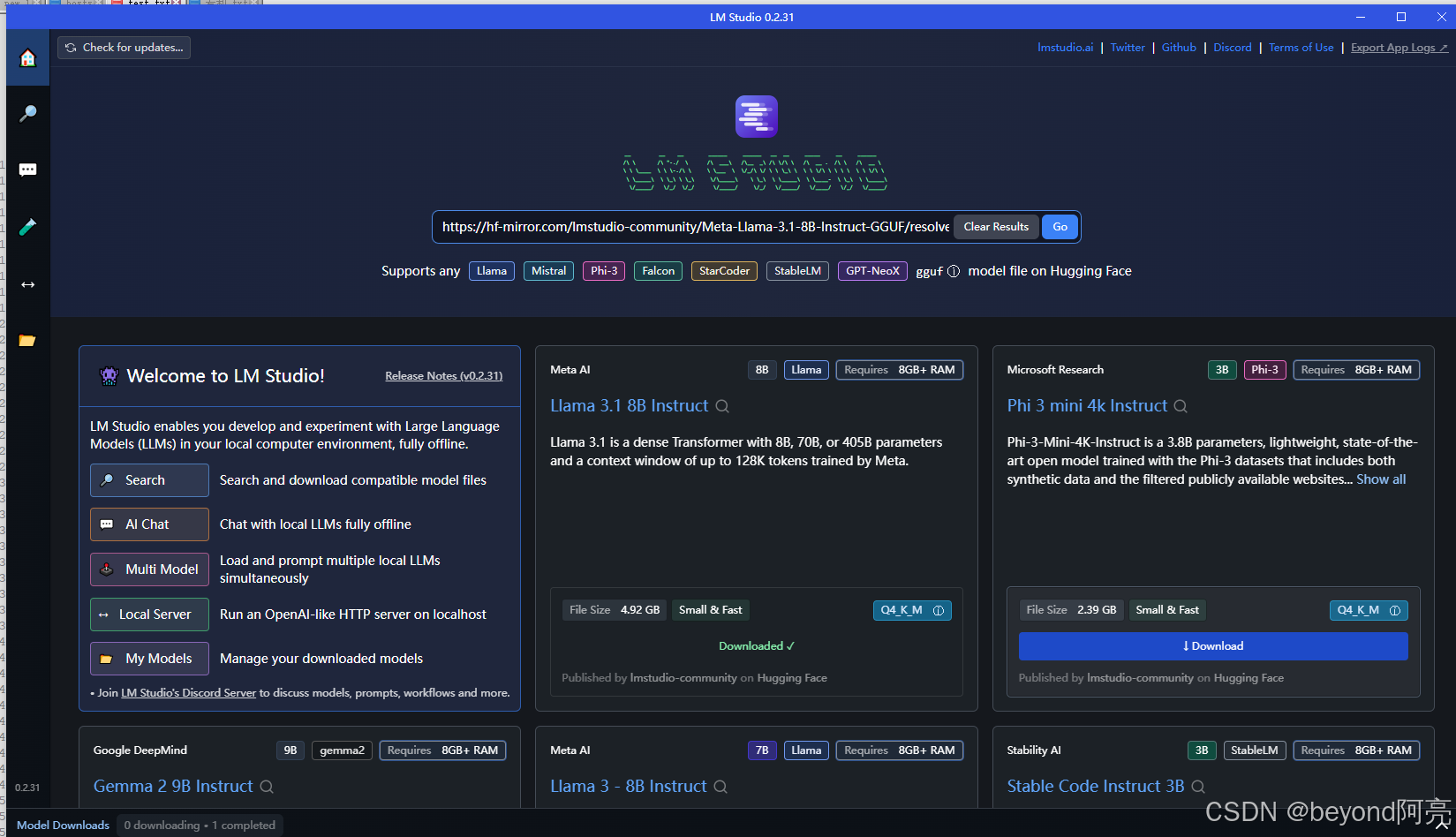Open Release Notes (v0.2.31) link

tap(444, 376)
